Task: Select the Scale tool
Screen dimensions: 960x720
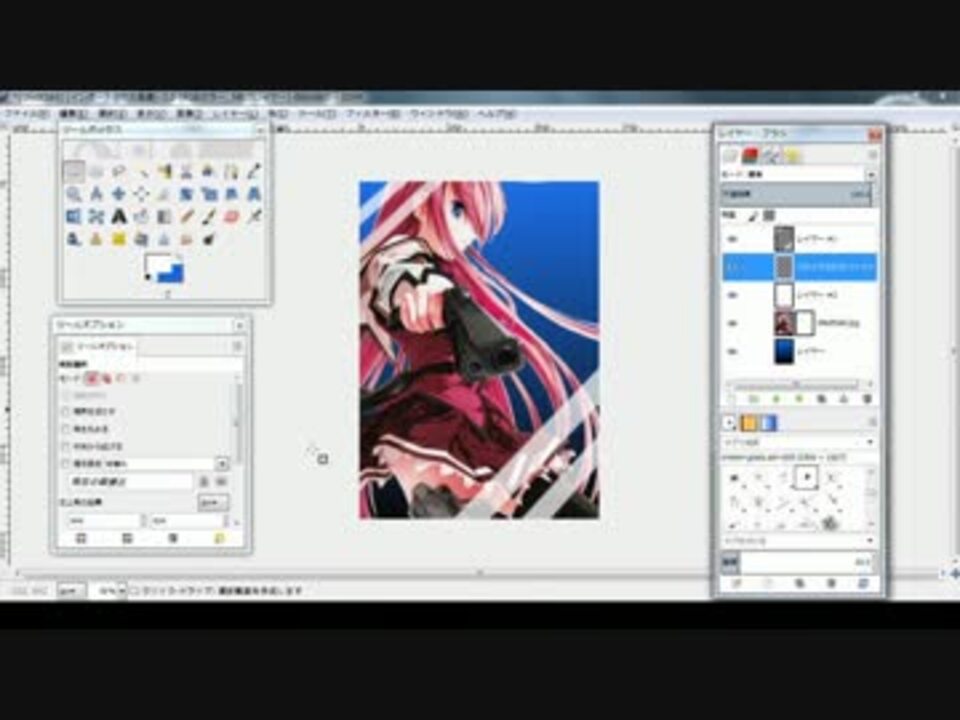Action: pyautogui.click(x=209, y=194)
